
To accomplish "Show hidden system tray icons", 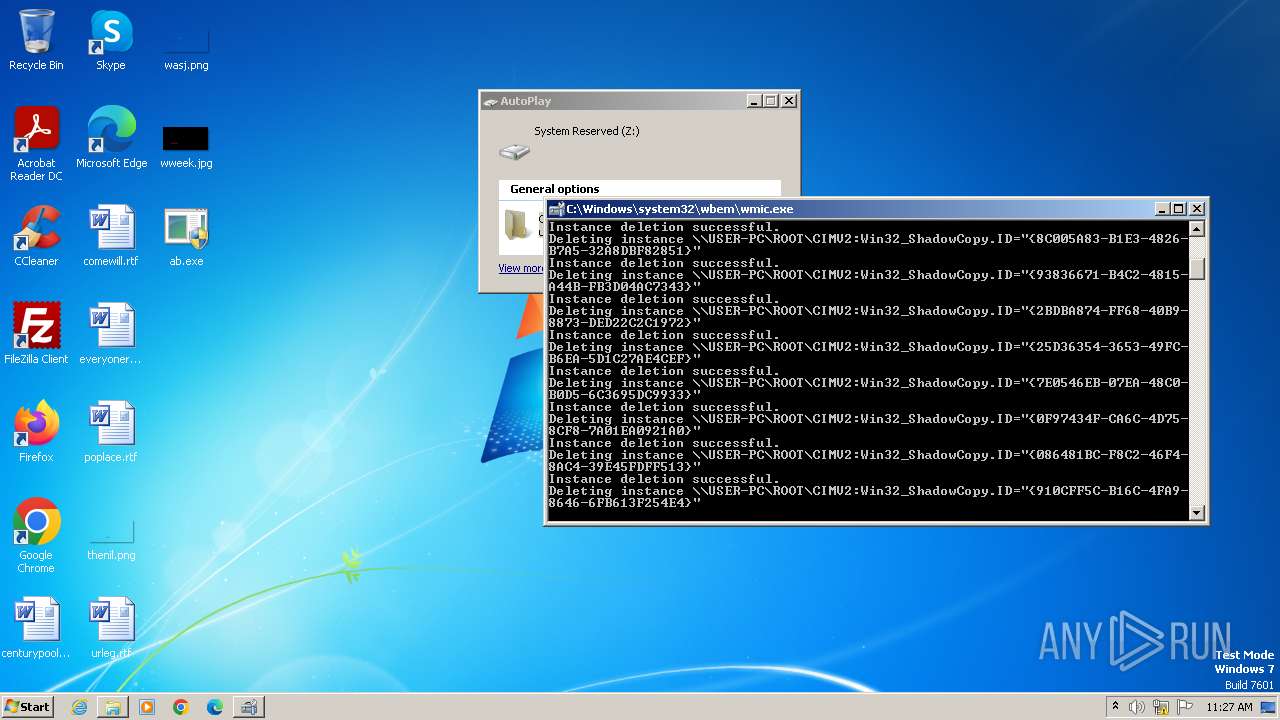I will [1115, 707].
